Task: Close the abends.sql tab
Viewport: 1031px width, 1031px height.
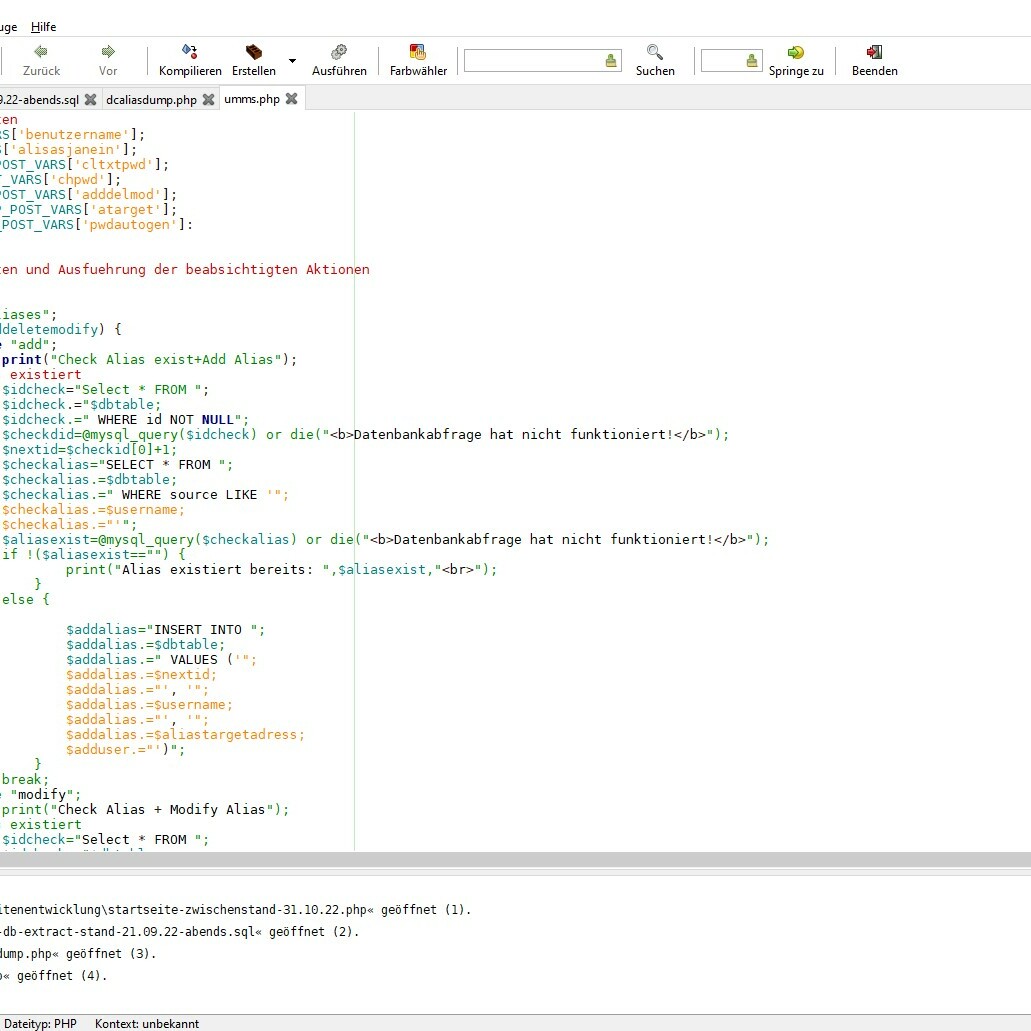Action: [x=90, y=100]
